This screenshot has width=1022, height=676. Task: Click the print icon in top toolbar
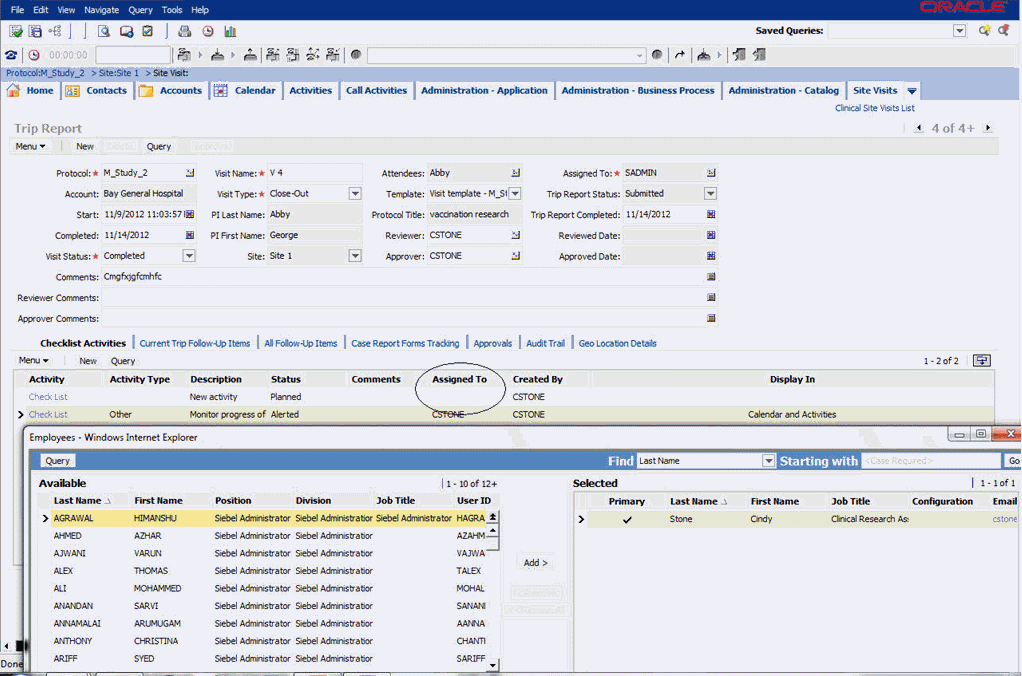[184, 31]
